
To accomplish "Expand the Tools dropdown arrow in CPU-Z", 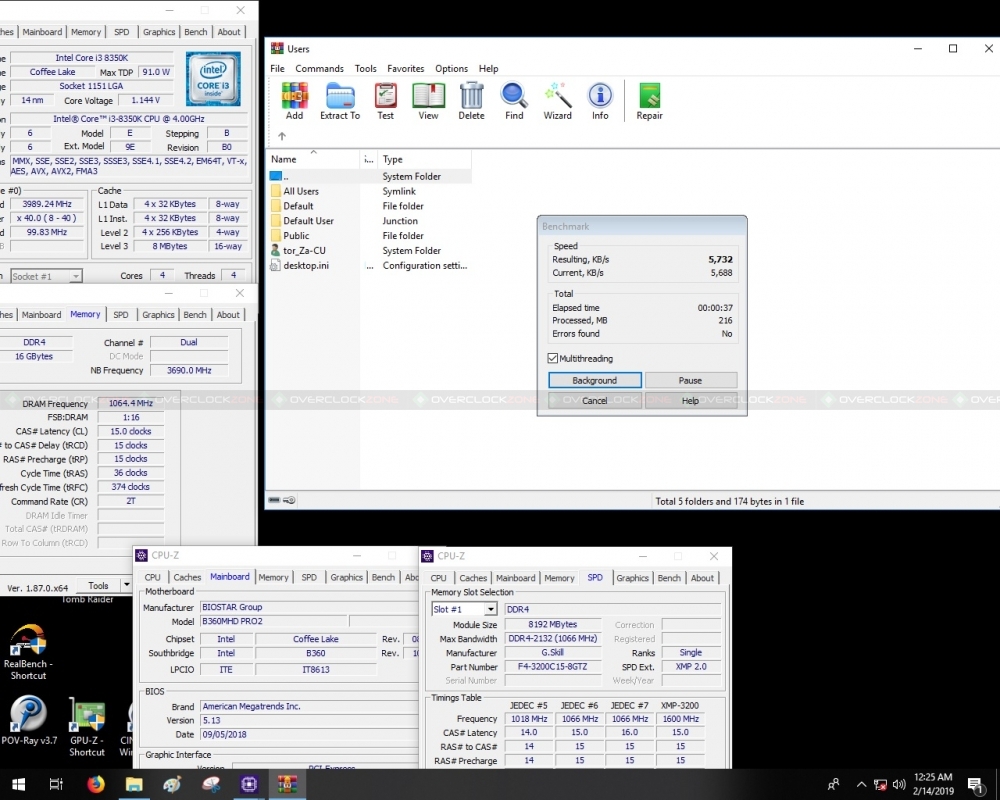I will 126,585.
